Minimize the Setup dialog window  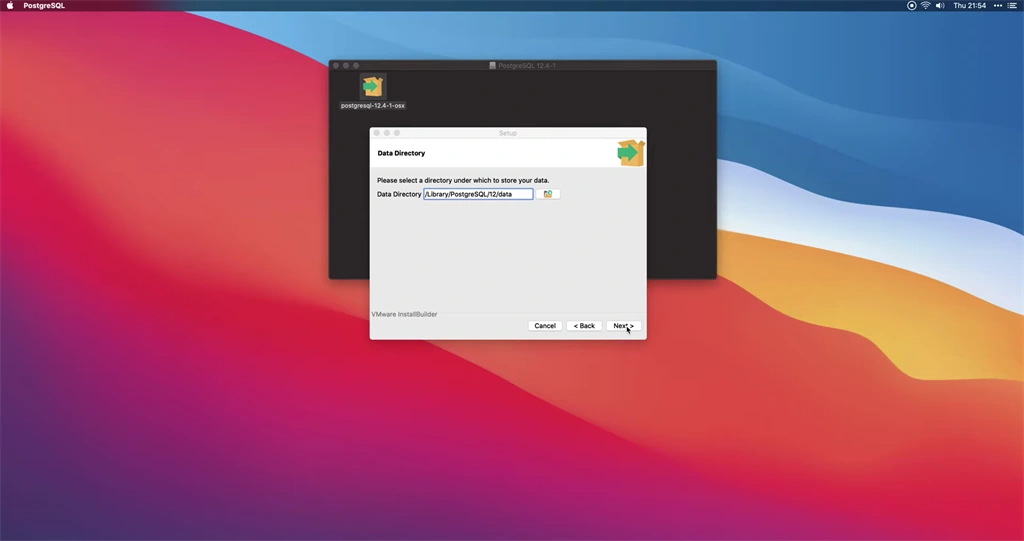pos(387,133)
